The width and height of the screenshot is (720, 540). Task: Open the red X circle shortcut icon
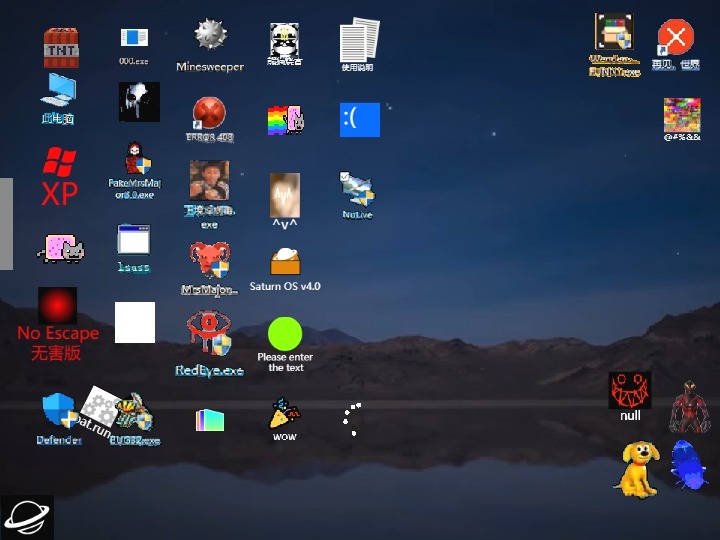pyautogui.click(x=676, y=39)
